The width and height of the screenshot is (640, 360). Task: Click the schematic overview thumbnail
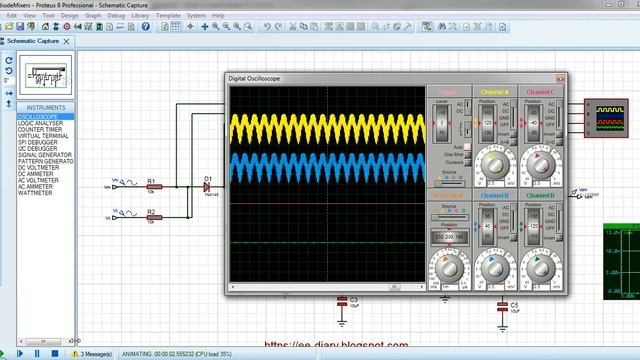point(46,75)
